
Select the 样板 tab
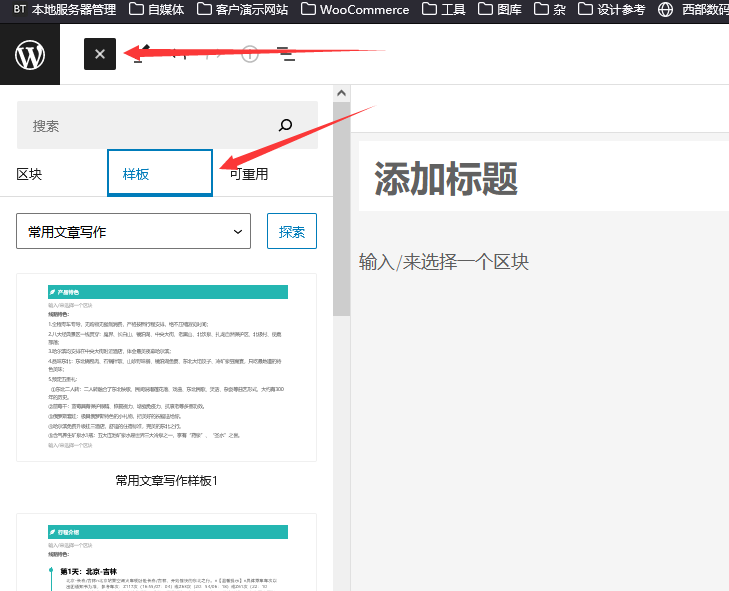coord(160,173)
